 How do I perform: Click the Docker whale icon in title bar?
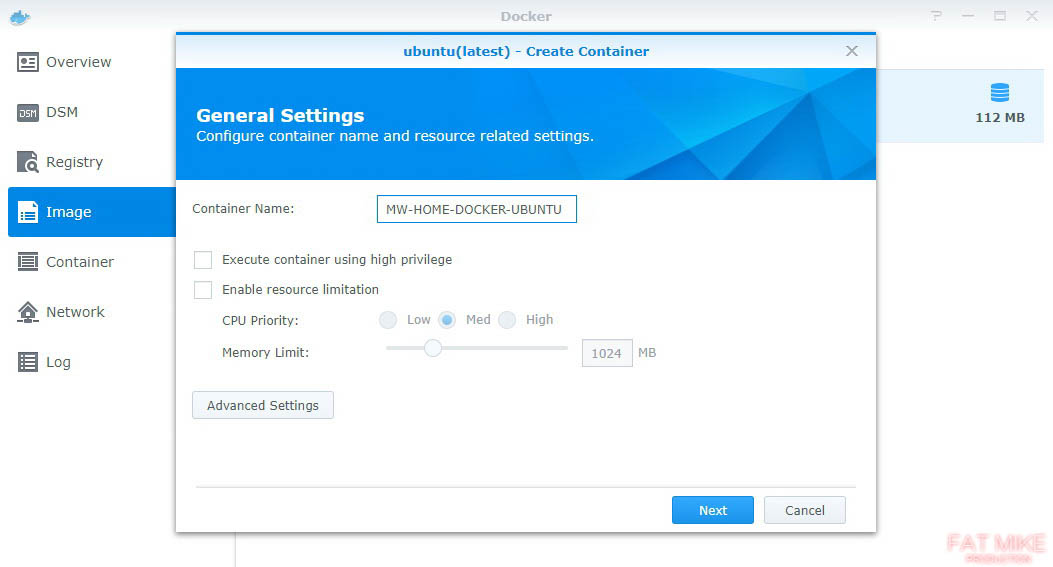coord(20,17)
